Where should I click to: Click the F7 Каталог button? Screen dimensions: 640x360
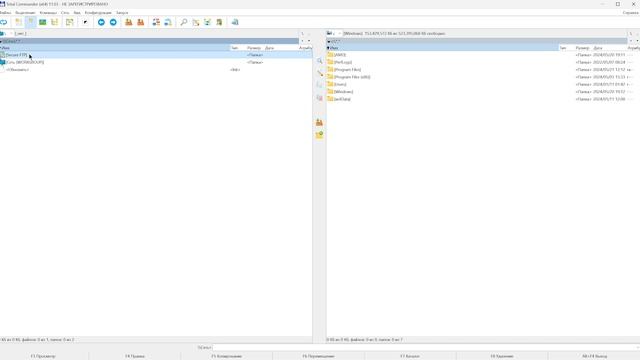tap(410, 356)
